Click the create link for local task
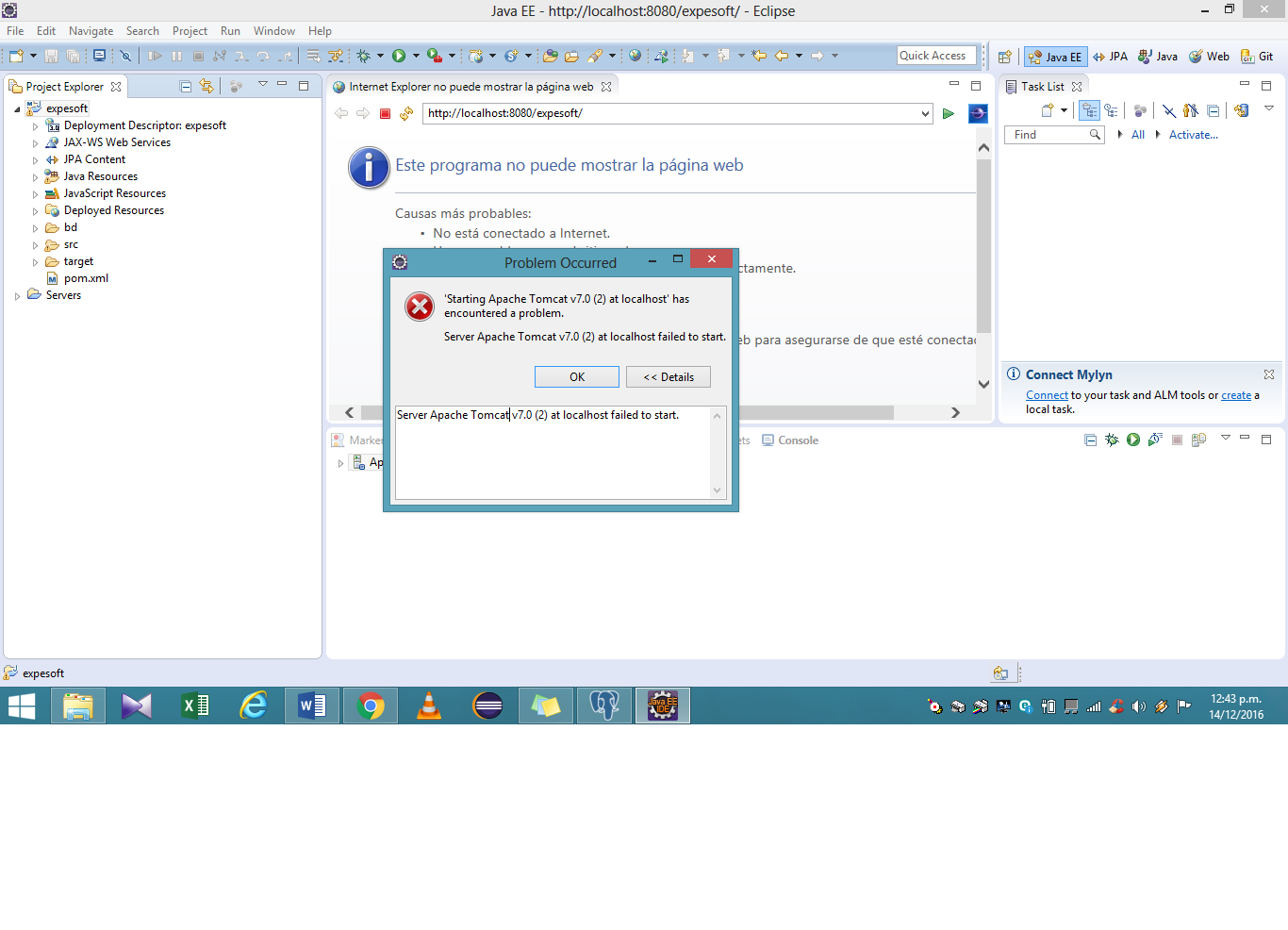 pos(1236,396)
